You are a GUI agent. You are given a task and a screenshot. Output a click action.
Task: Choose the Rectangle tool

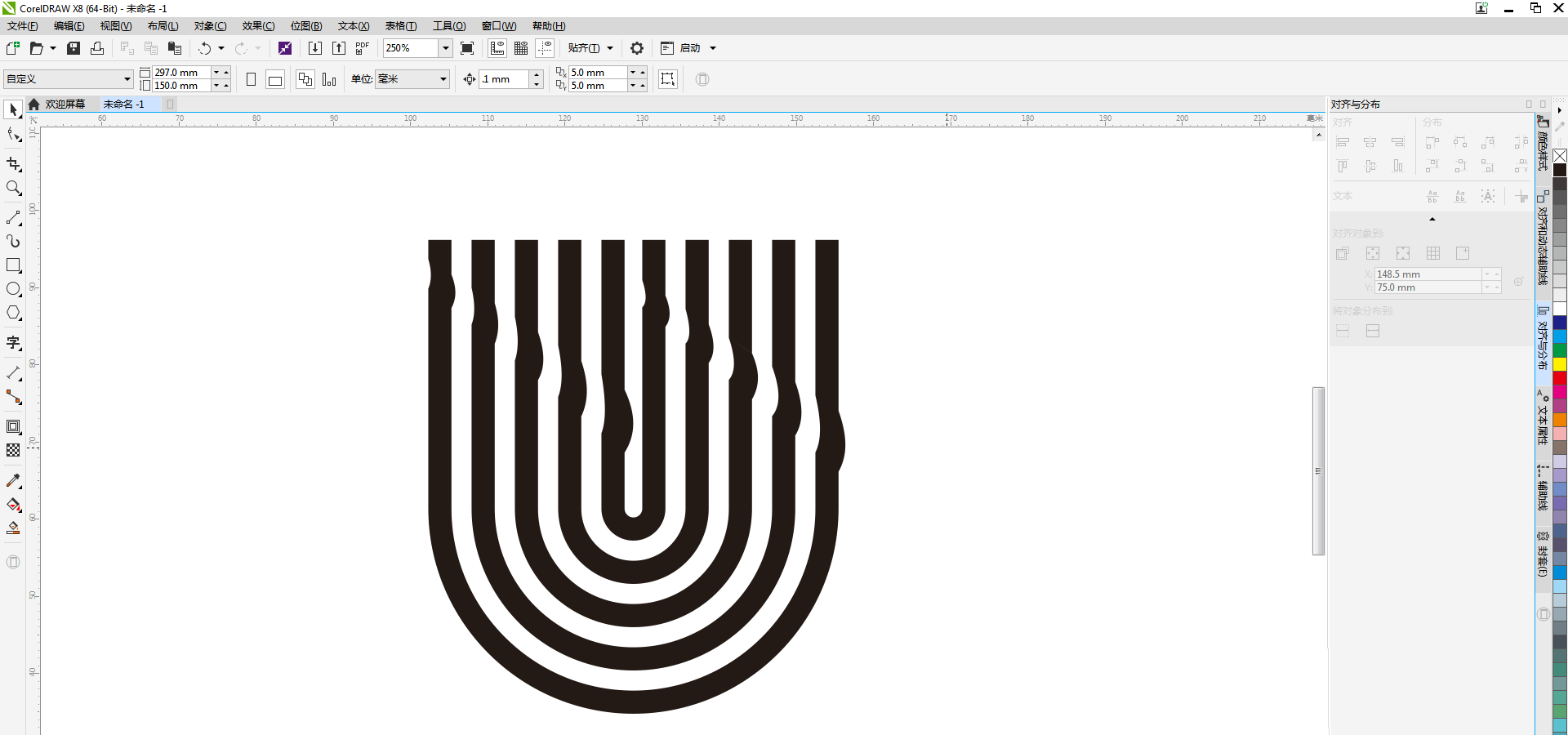13,265
